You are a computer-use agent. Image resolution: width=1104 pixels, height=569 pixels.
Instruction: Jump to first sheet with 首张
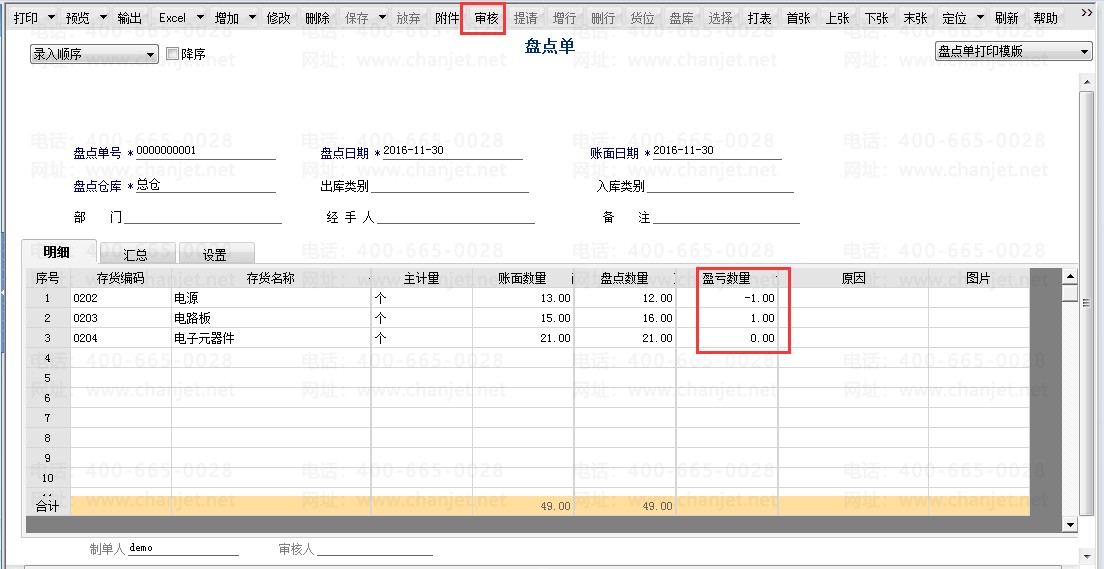798,18
